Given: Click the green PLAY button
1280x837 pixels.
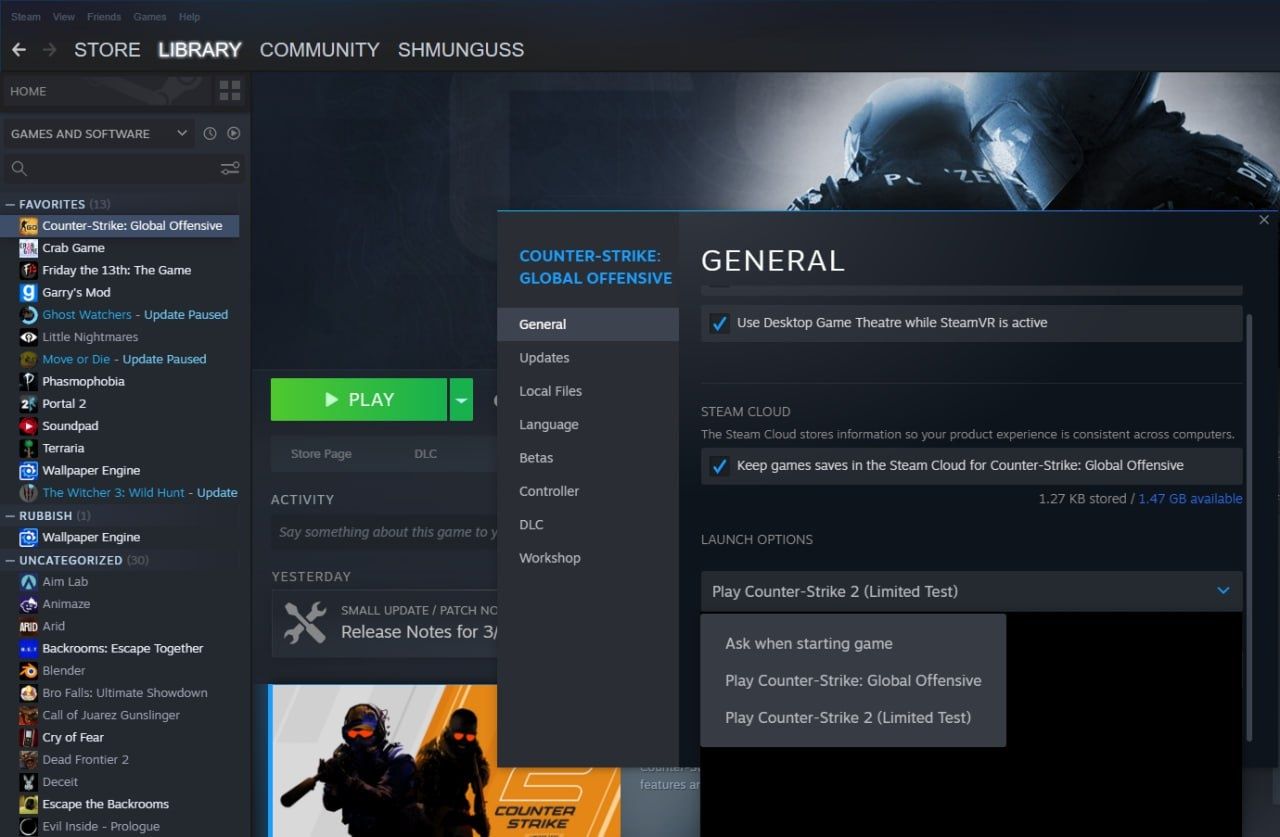Looking at the screenshot, I should click(x=358, y=399).
